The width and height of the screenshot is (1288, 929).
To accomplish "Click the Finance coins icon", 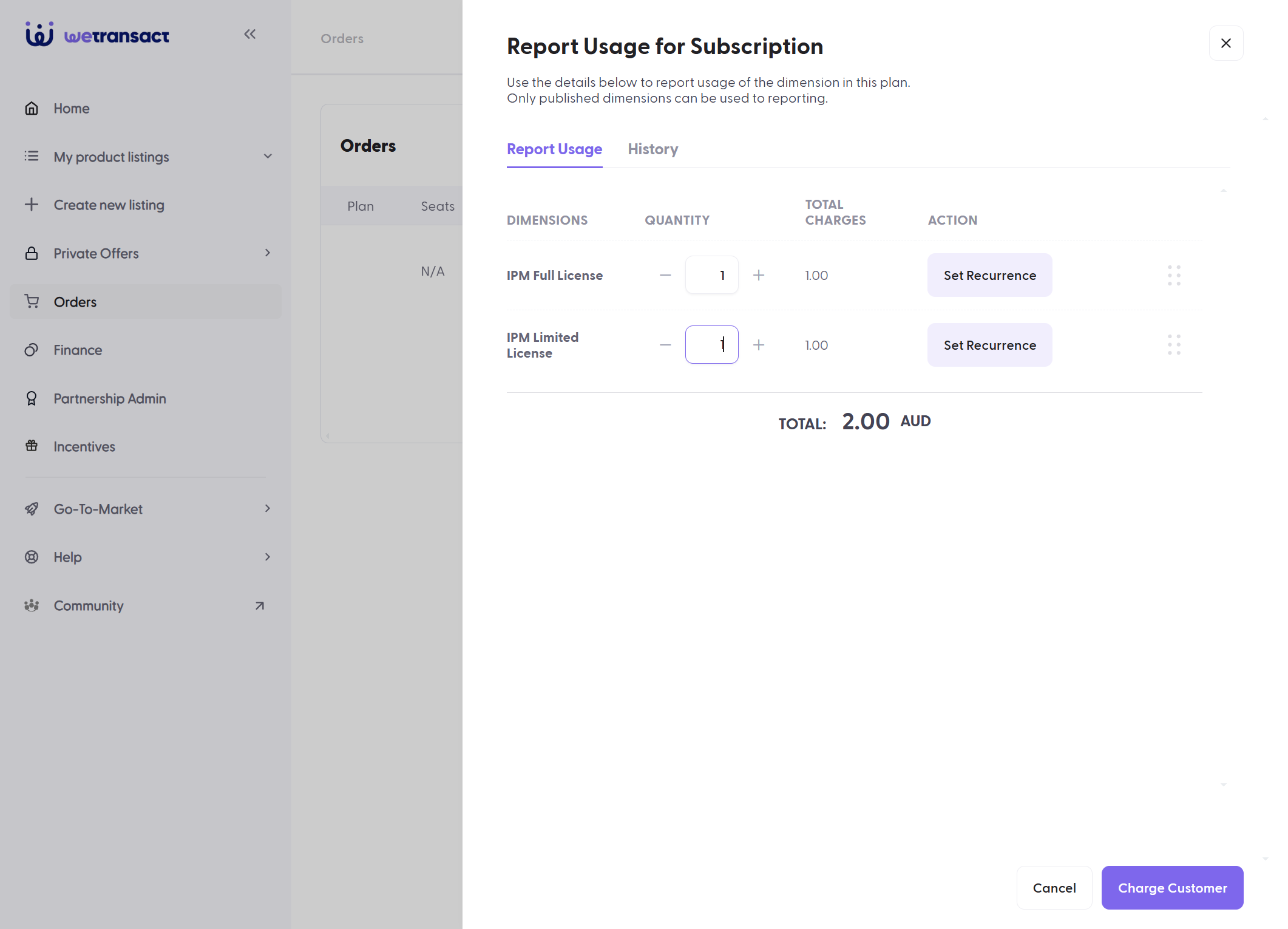I will click(32, 350).
